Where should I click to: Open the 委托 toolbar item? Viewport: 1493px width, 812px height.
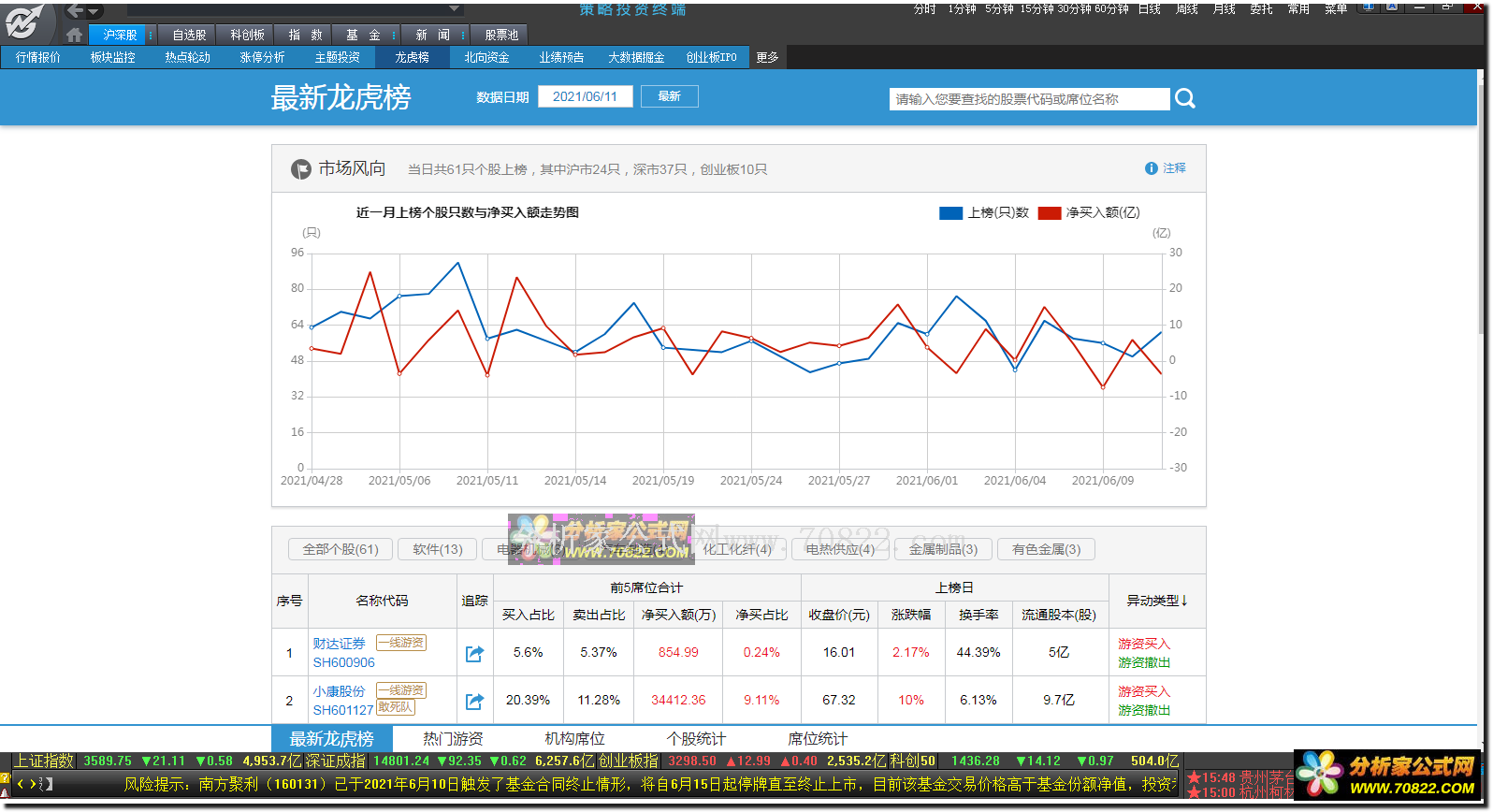tap(1261, 8)
